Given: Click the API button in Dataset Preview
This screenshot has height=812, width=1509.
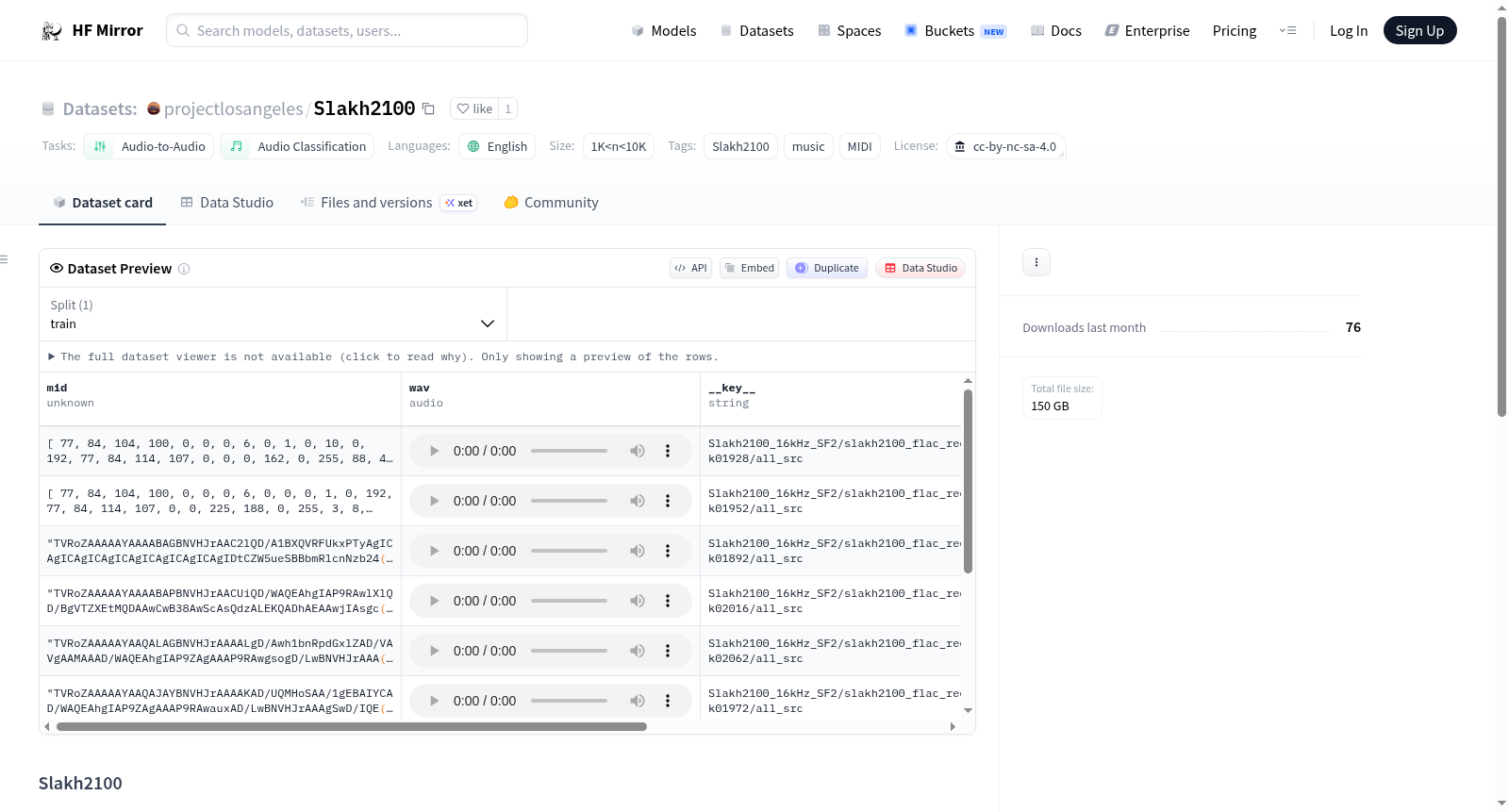Looking at the screenshot, I should 690,268.
